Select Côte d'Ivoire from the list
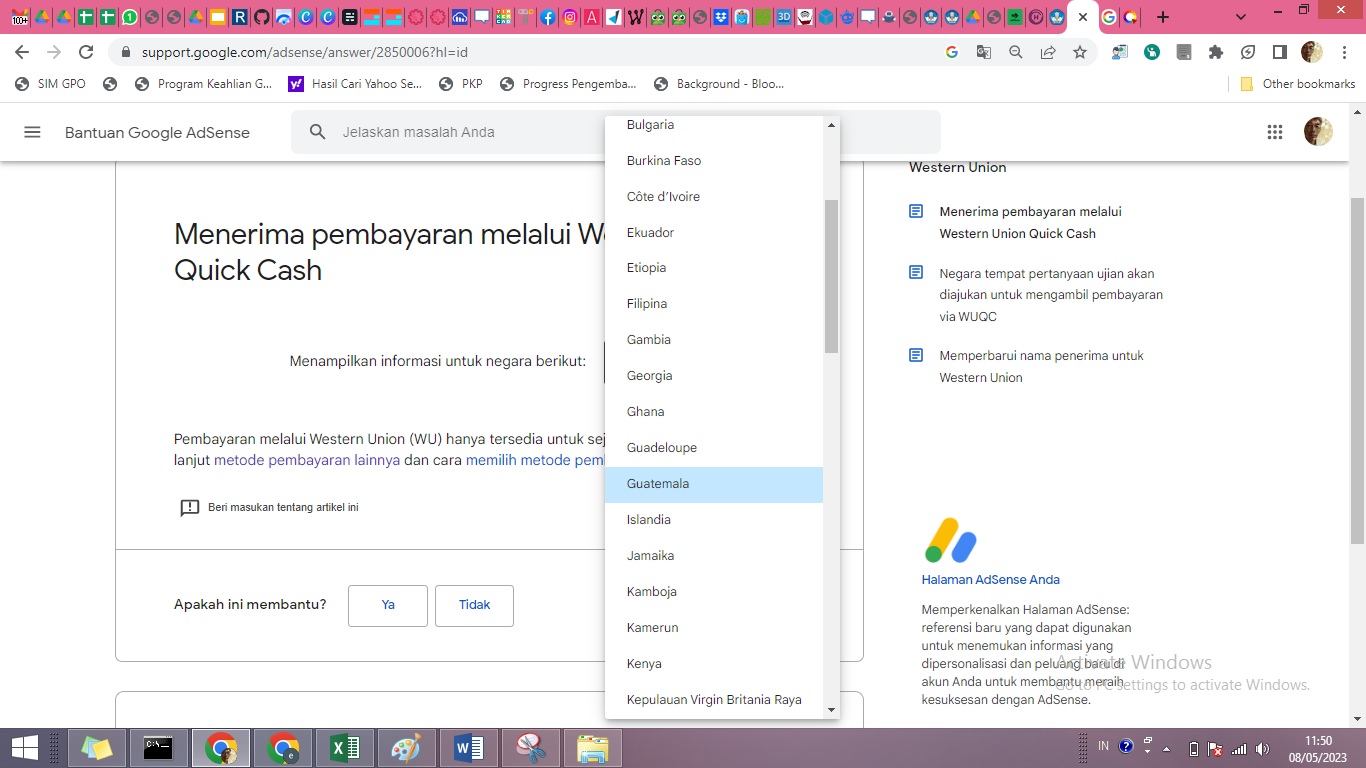Screen dimensions: 1366x768 pos(714,197)
